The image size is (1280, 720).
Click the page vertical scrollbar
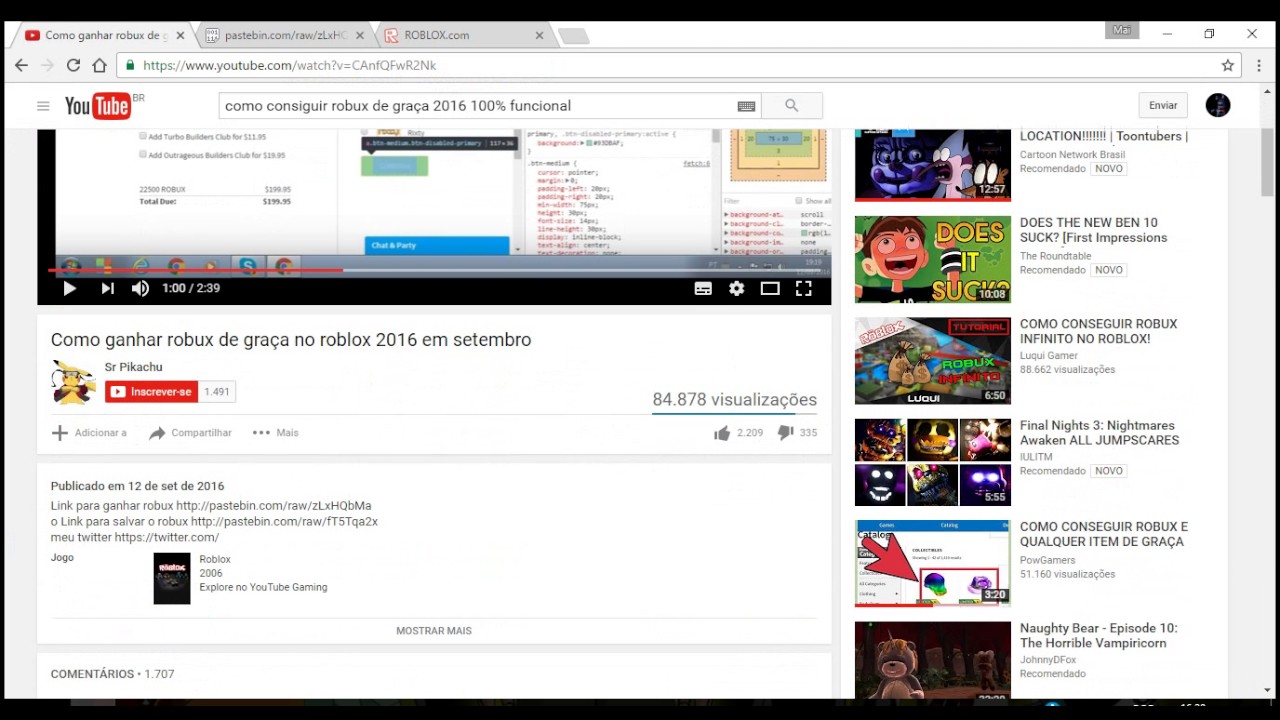coord(1267,163)
